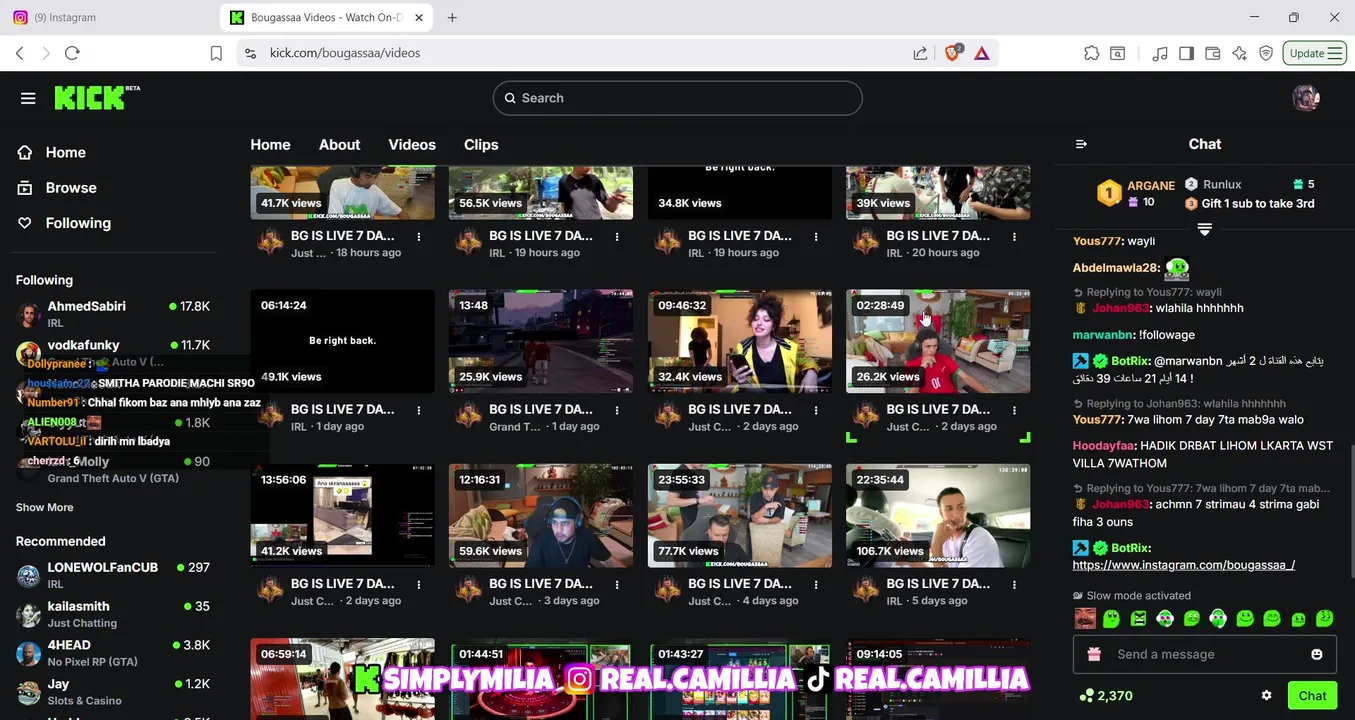Viewport: 1355px width, 720px height.
Task: Open the bougassaa_ Instagram link
Action: click(1183, 565)
